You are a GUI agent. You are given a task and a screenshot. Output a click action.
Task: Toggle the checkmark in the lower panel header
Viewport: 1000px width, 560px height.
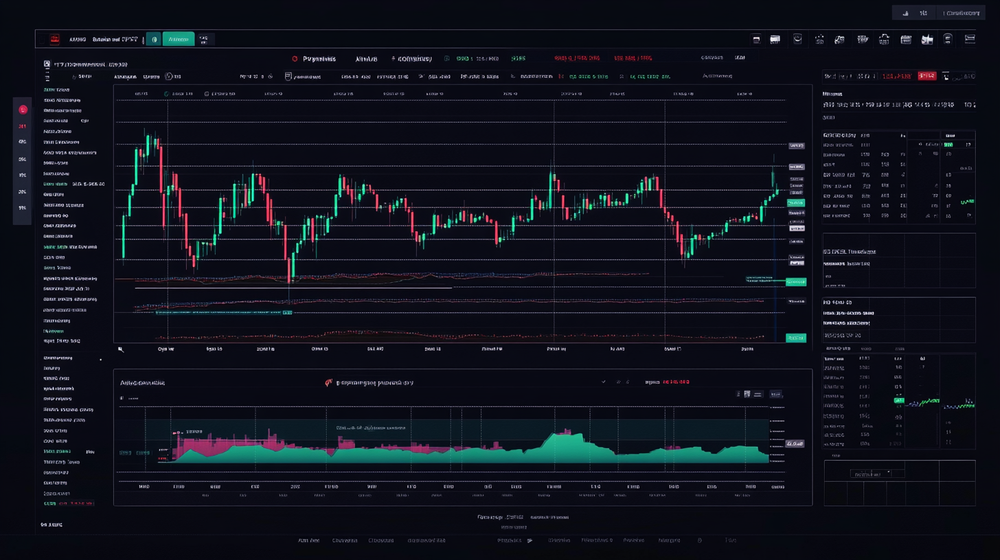pyautogui.click(x=604, y=382)
